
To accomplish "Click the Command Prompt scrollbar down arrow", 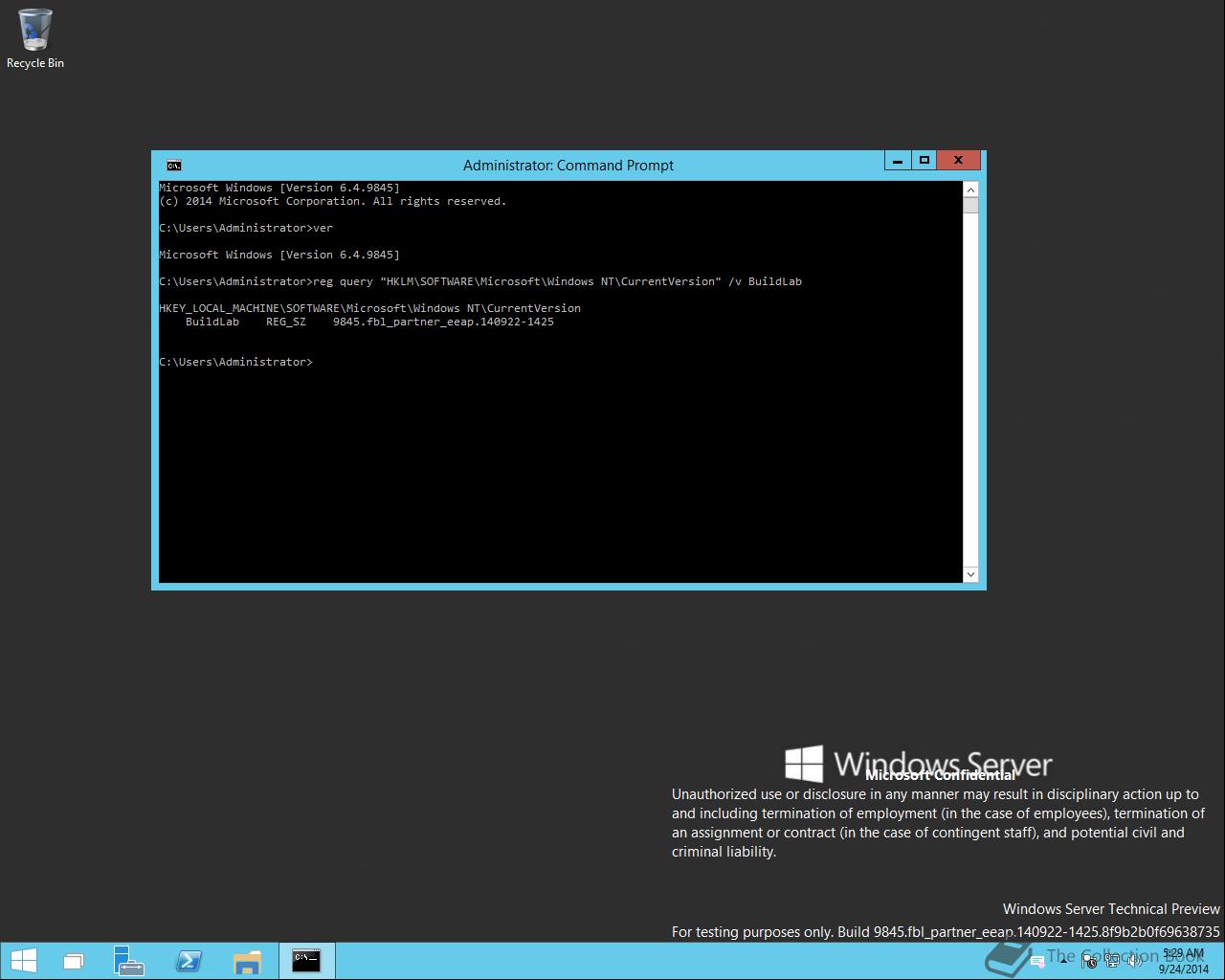I will point(970,574).
